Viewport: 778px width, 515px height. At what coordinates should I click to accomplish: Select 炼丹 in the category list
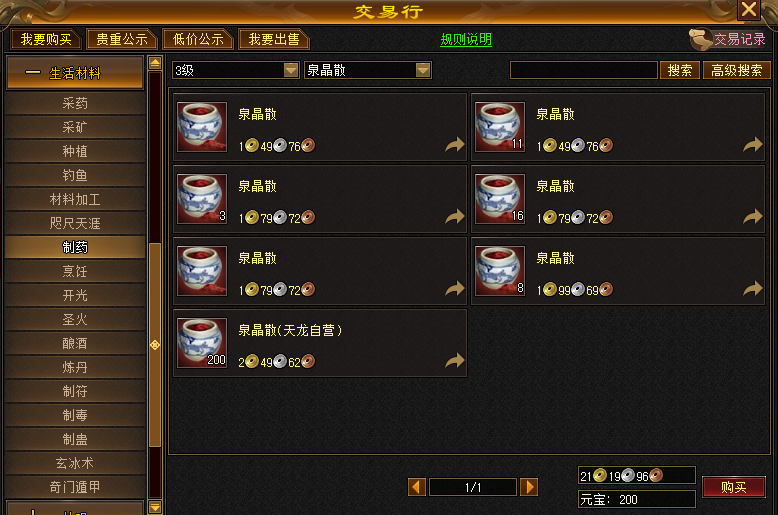point(75,367)
